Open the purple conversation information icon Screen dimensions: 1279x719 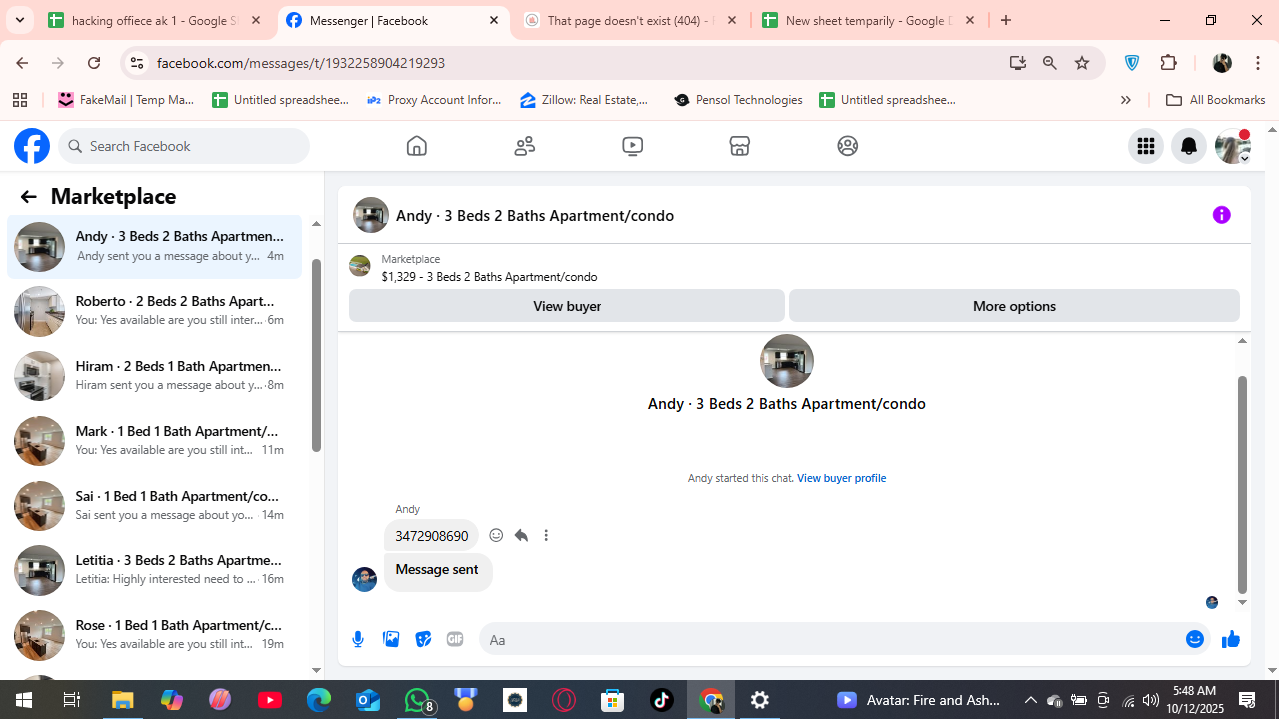[1222, 215]
